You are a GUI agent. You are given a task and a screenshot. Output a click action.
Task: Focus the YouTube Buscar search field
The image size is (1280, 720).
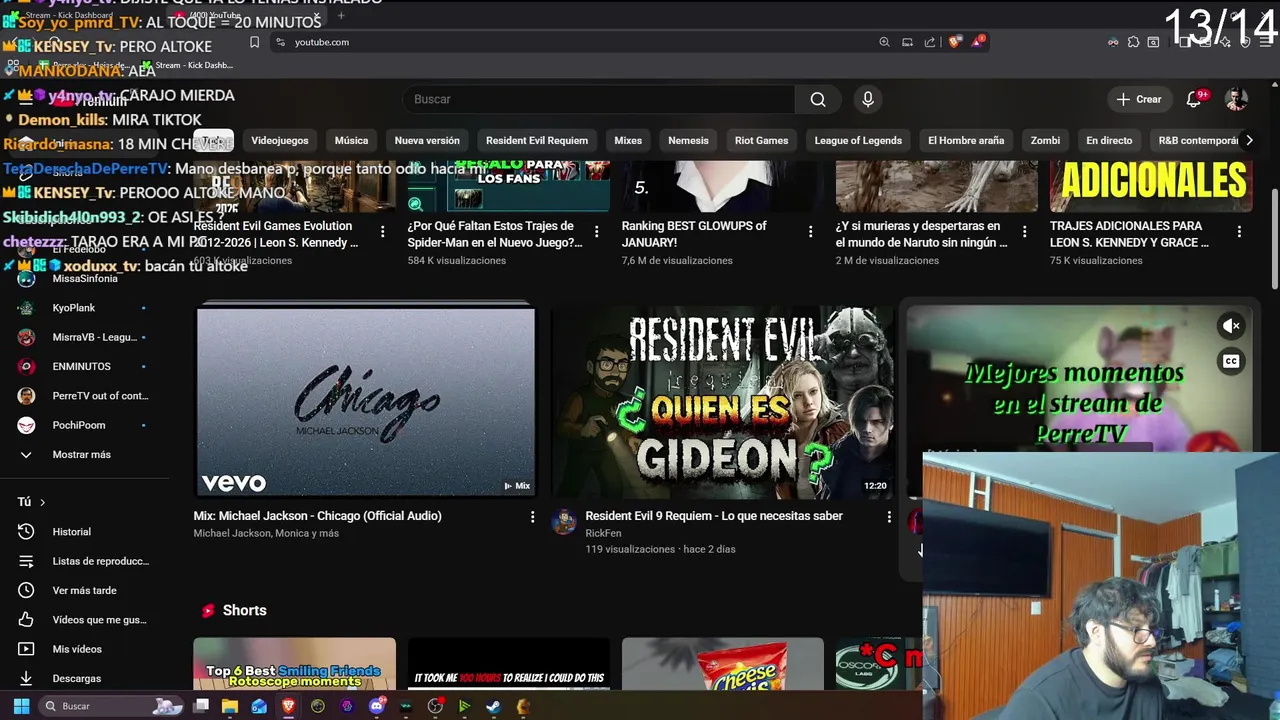point(598,99)
